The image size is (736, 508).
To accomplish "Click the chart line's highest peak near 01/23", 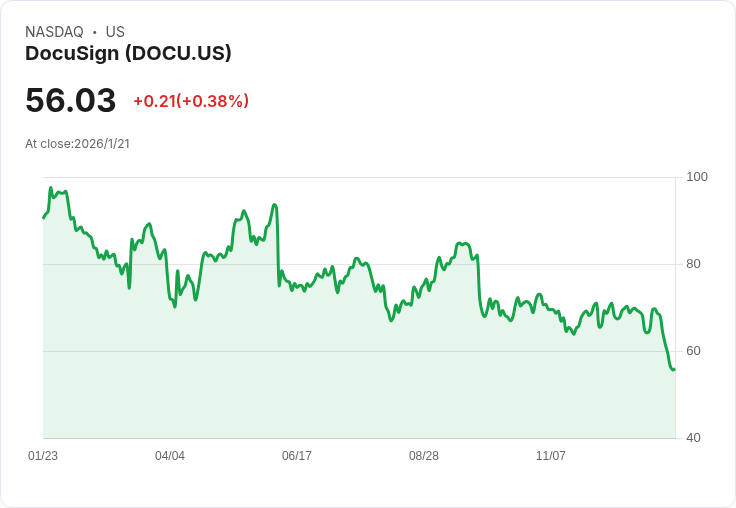I will coord(50,188).
